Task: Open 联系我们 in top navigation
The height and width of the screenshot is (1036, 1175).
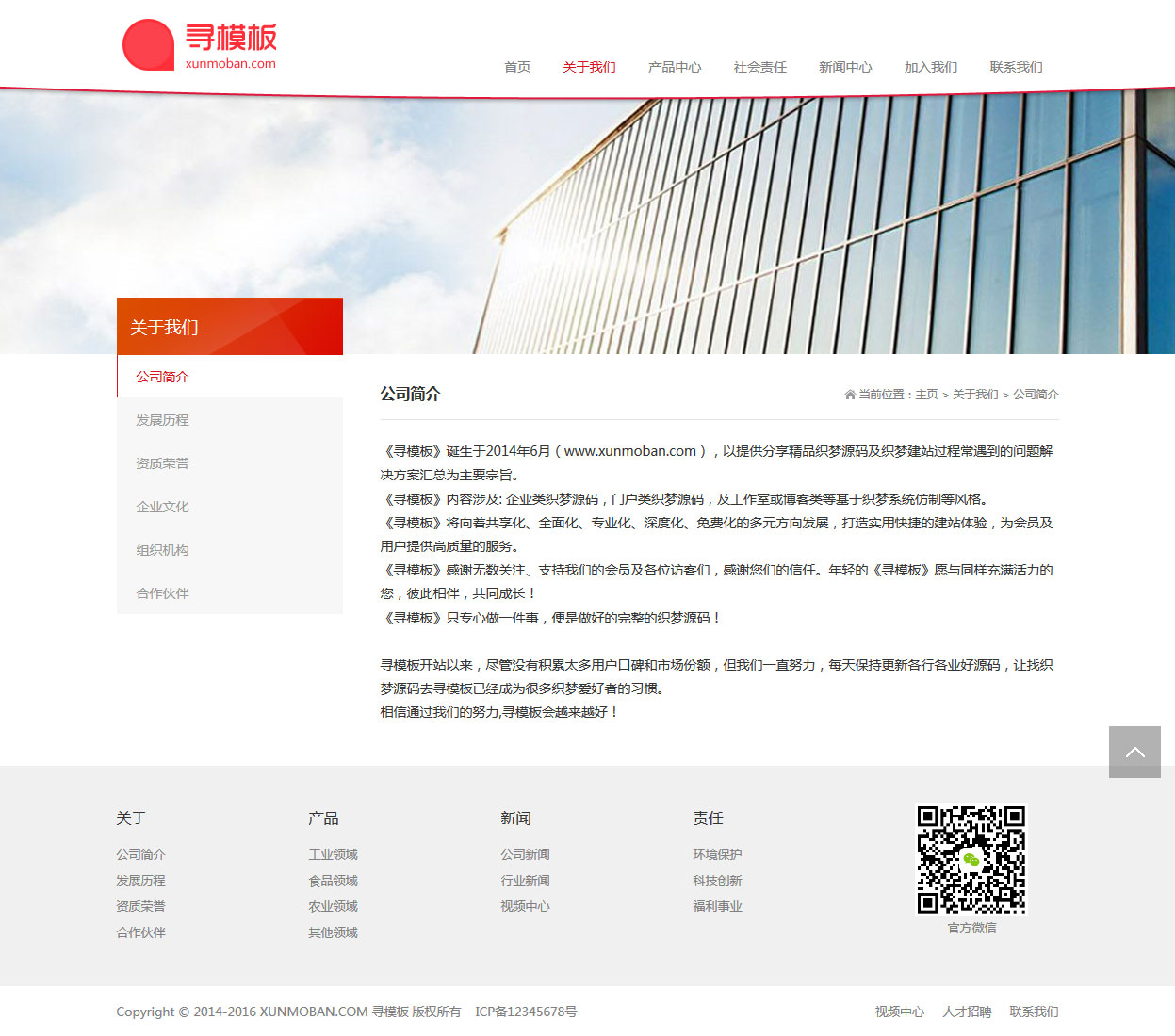Action: 1017,67
